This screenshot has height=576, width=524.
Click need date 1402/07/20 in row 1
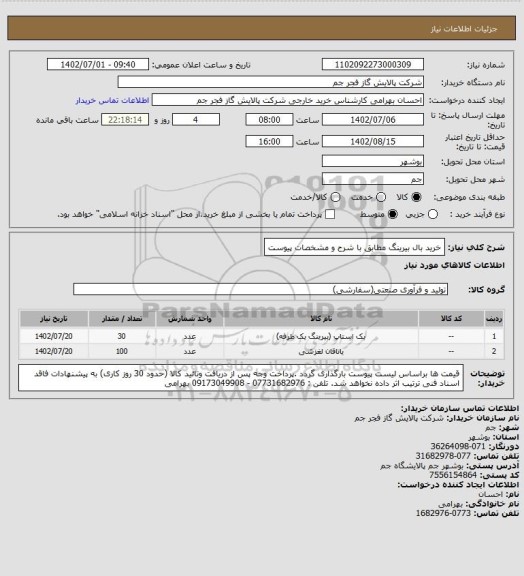(x=54, y=336)
